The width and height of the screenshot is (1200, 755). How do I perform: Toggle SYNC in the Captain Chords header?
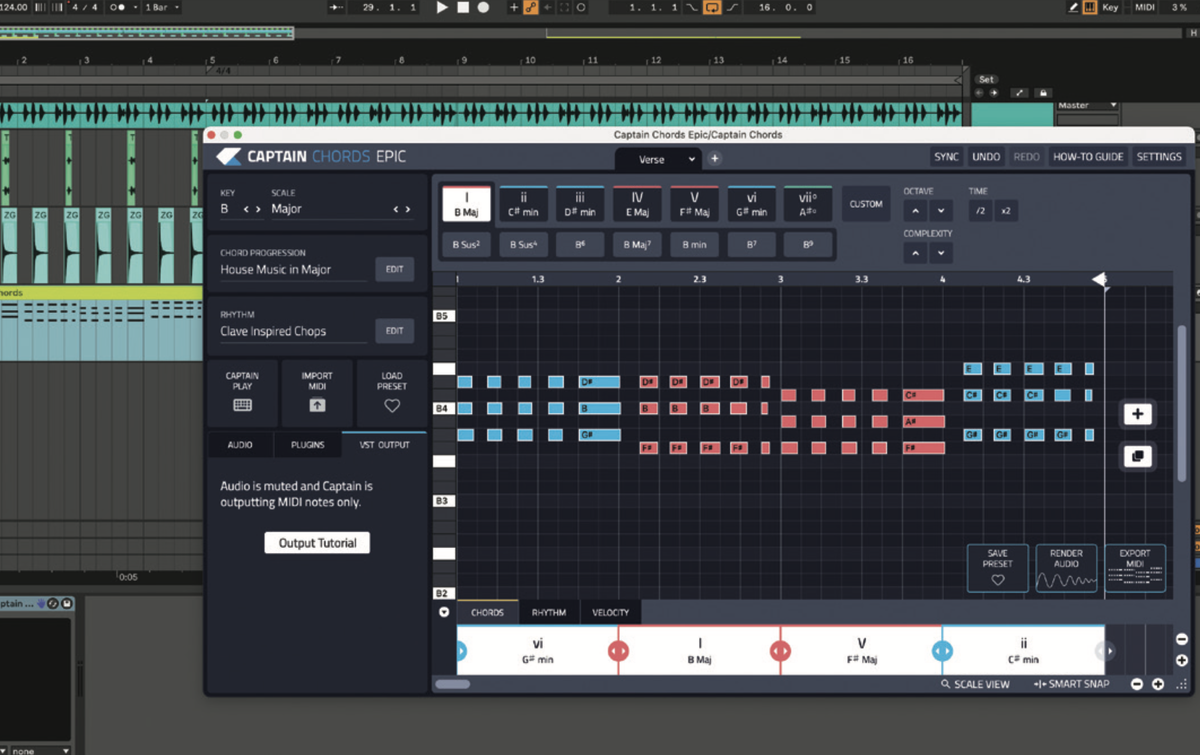(947, 156)
